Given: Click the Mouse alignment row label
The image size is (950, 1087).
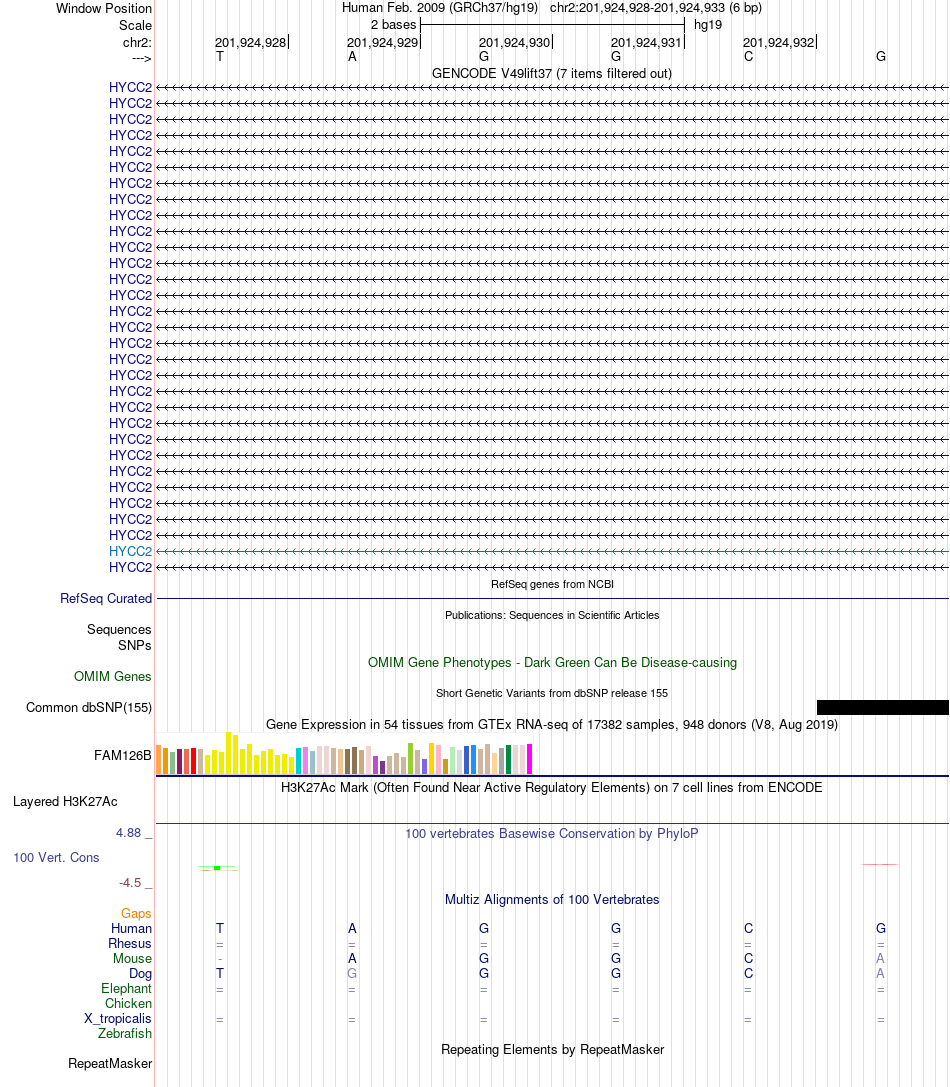Looking at the screenshot, I should (x=132, y=958).
